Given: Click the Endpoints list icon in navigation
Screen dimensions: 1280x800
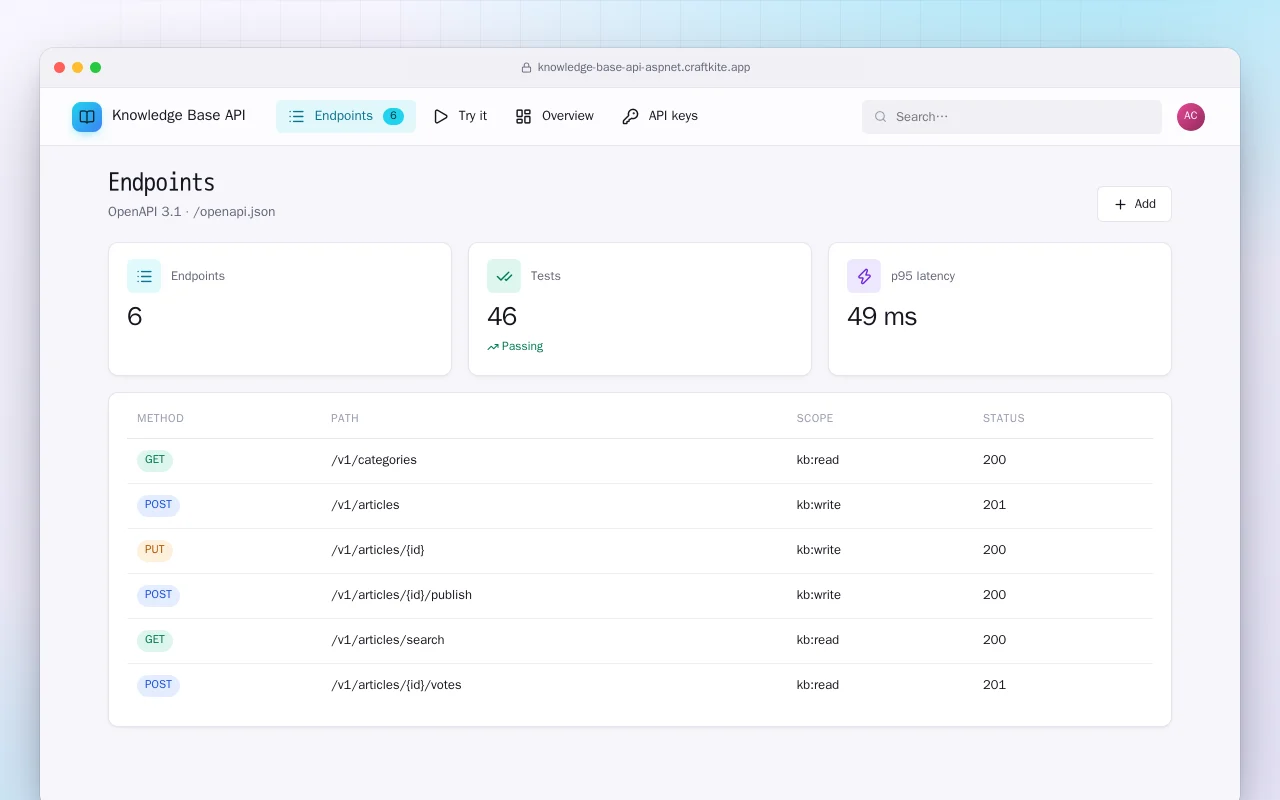Looking at the screenshot, I should point(296,117).
